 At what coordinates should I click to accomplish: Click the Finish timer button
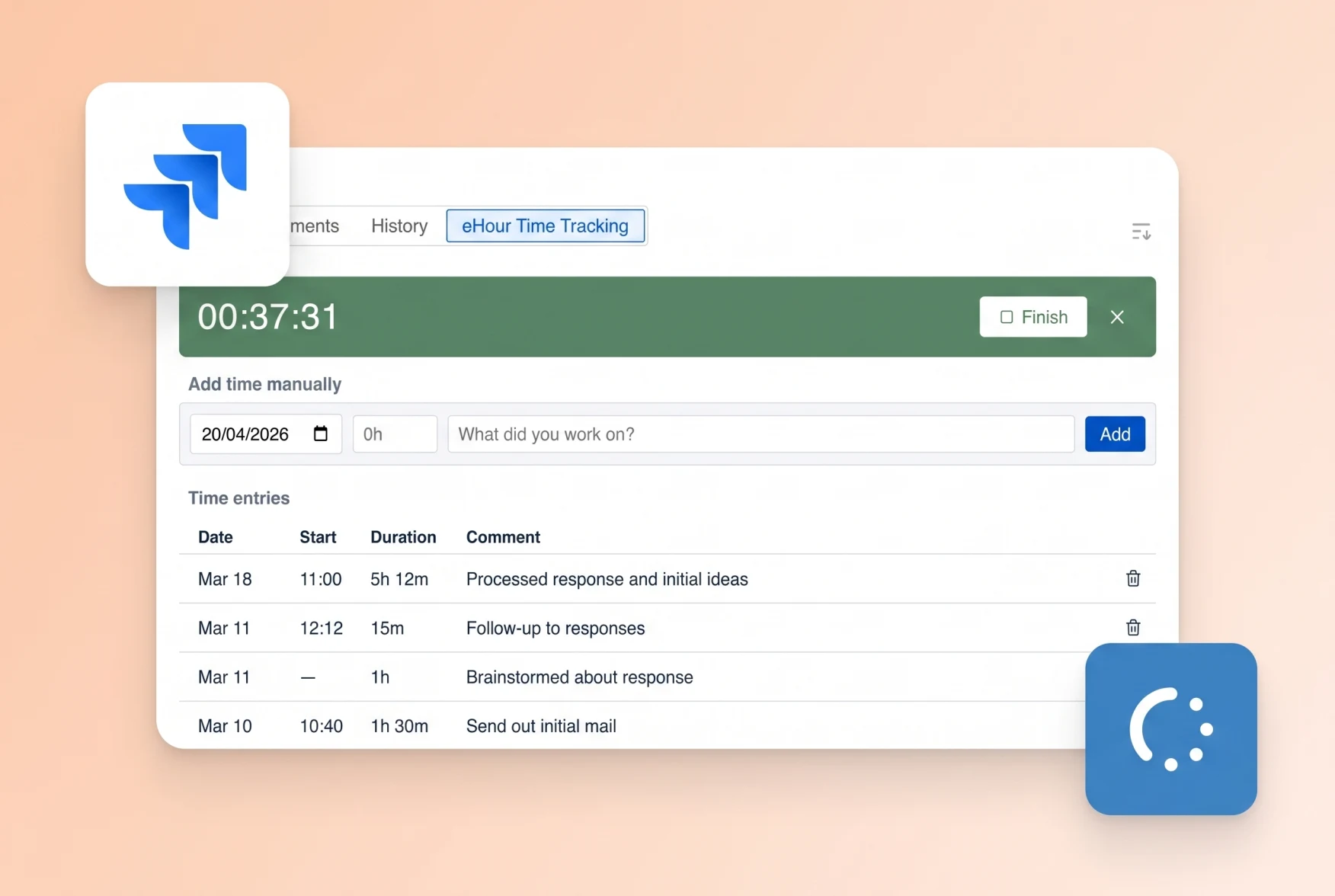click(1033, 317)
